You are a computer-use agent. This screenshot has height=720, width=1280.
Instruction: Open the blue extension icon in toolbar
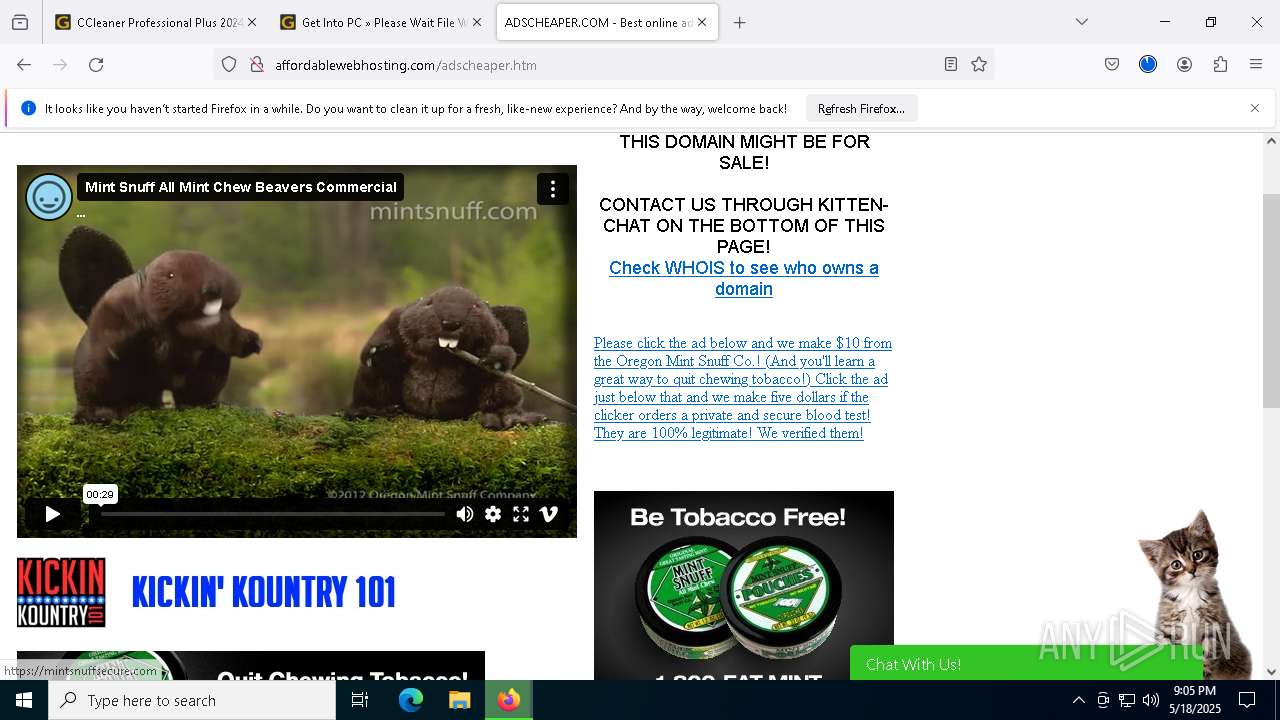(x=1148, y=65)
